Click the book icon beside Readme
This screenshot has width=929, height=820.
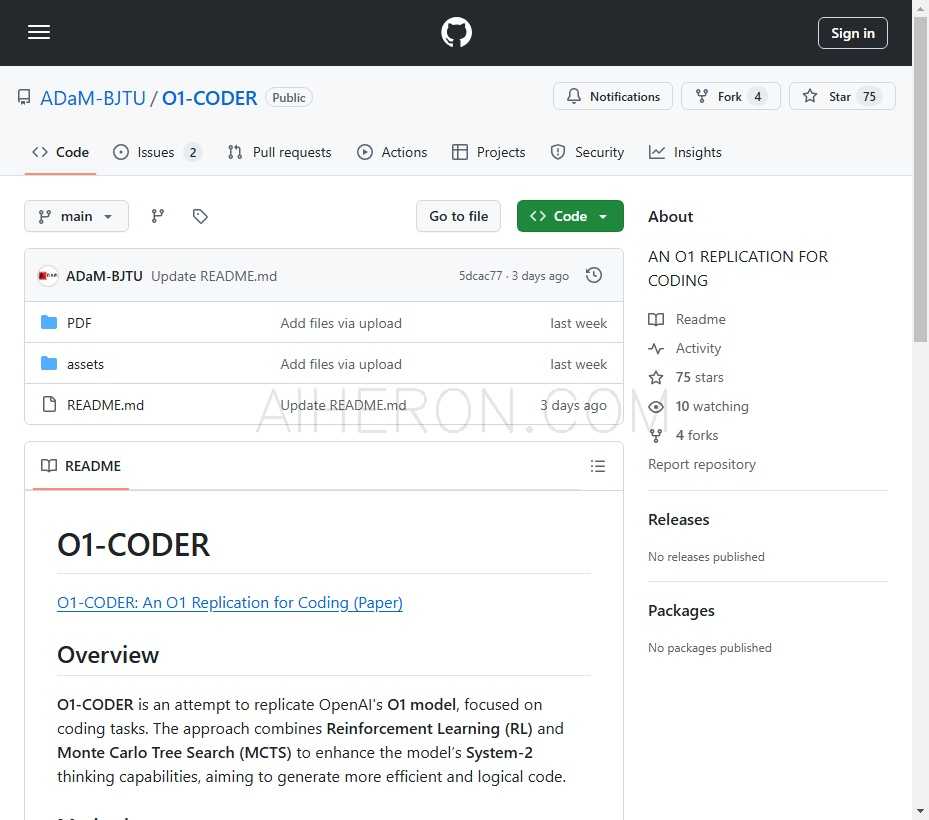[656, 319]
